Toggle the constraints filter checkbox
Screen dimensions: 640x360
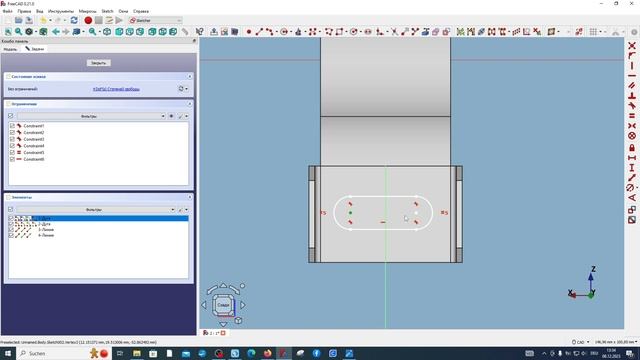[11, 116]
